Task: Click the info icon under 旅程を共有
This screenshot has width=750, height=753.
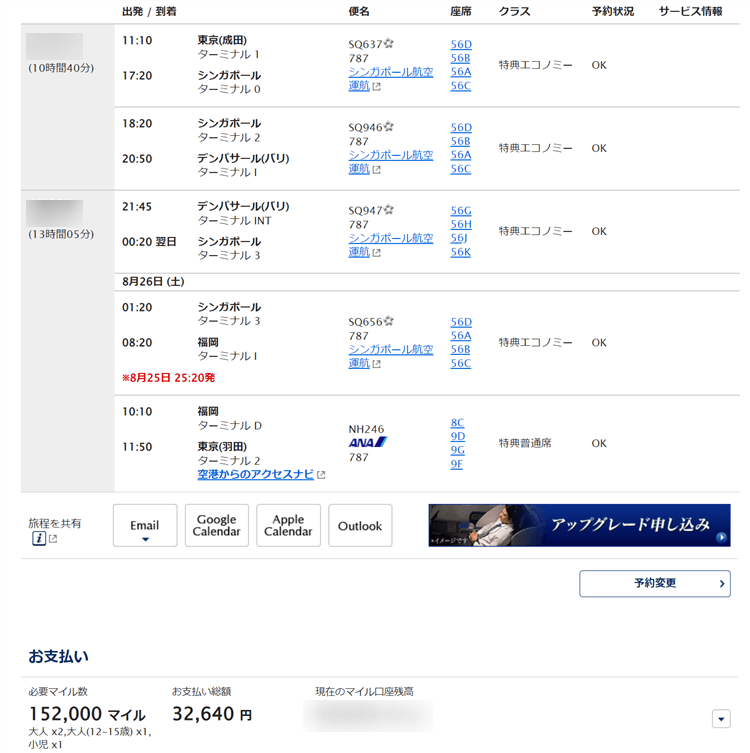Action: pos(38,539)
